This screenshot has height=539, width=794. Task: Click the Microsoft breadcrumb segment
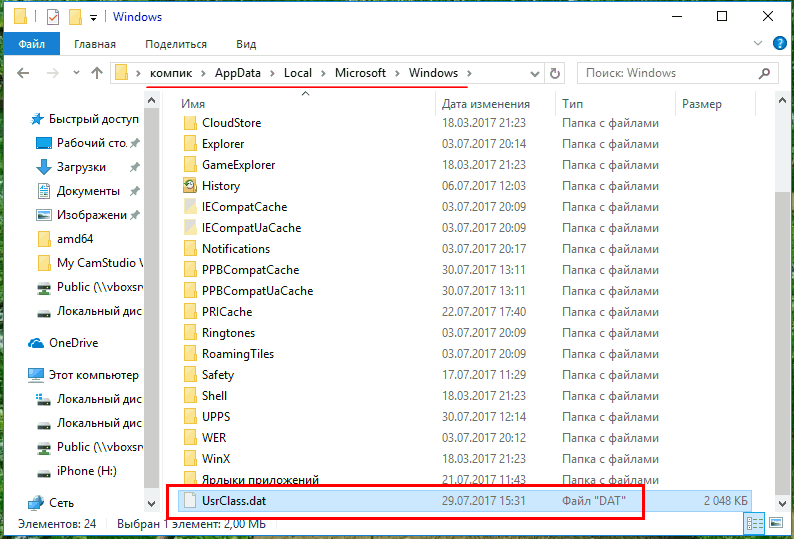[x=361, y=73]
